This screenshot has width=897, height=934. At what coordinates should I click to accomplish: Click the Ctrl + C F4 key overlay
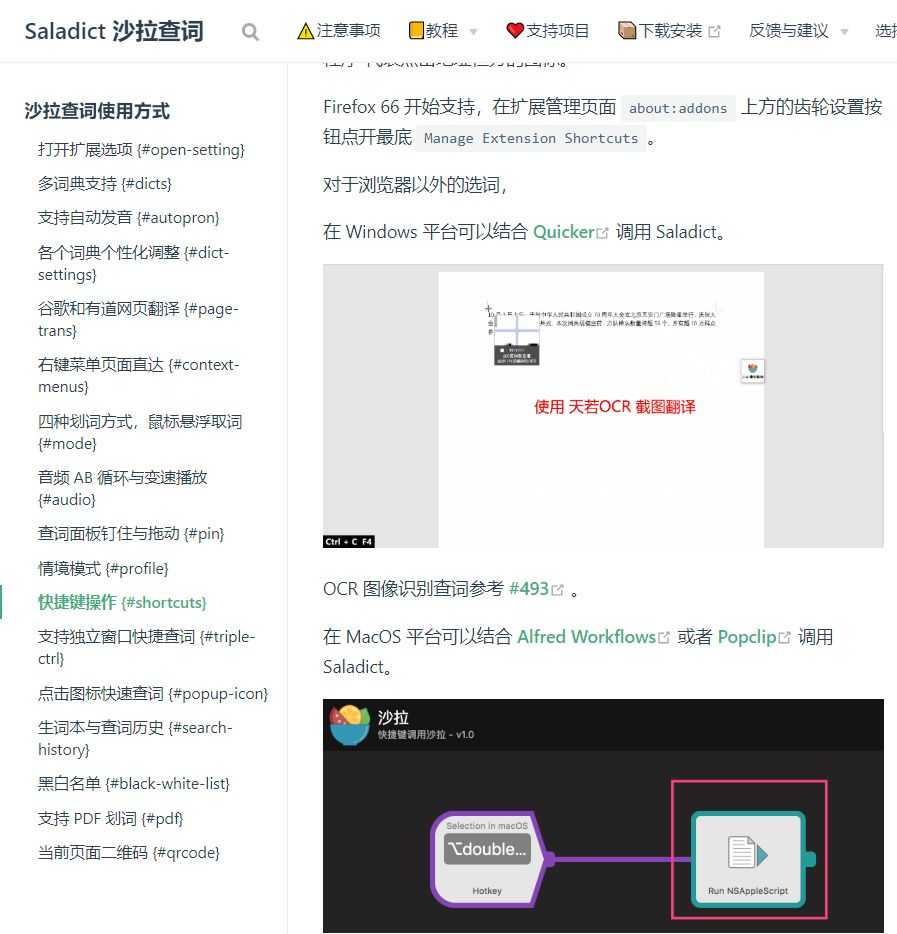[349, 541]
